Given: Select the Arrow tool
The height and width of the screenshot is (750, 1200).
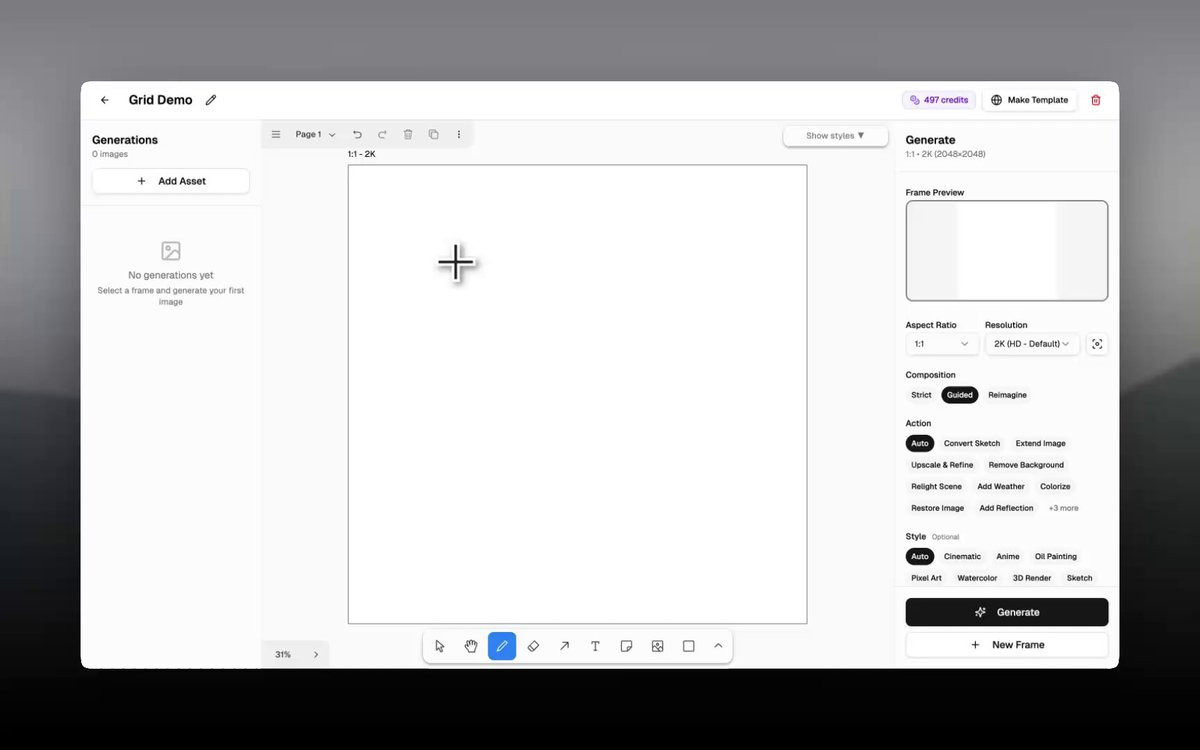Looking at the screenshot, I should pos(564,646).
